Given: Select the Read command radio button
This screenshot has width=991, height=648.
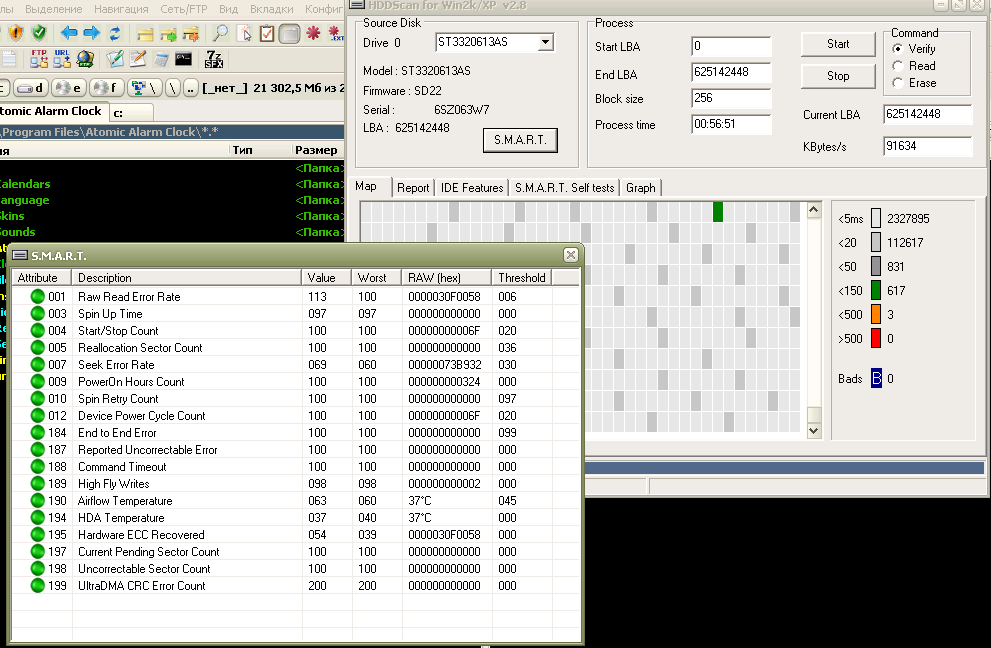Looking at the screenshot, I should (x=897, y=66).
